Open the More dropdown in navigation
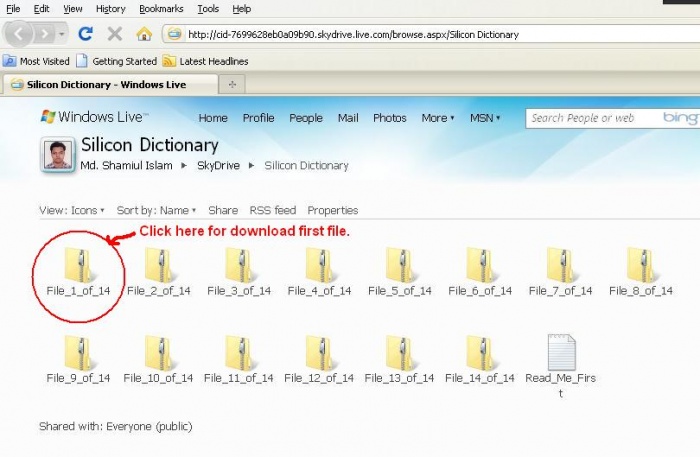 pos(437,118)
